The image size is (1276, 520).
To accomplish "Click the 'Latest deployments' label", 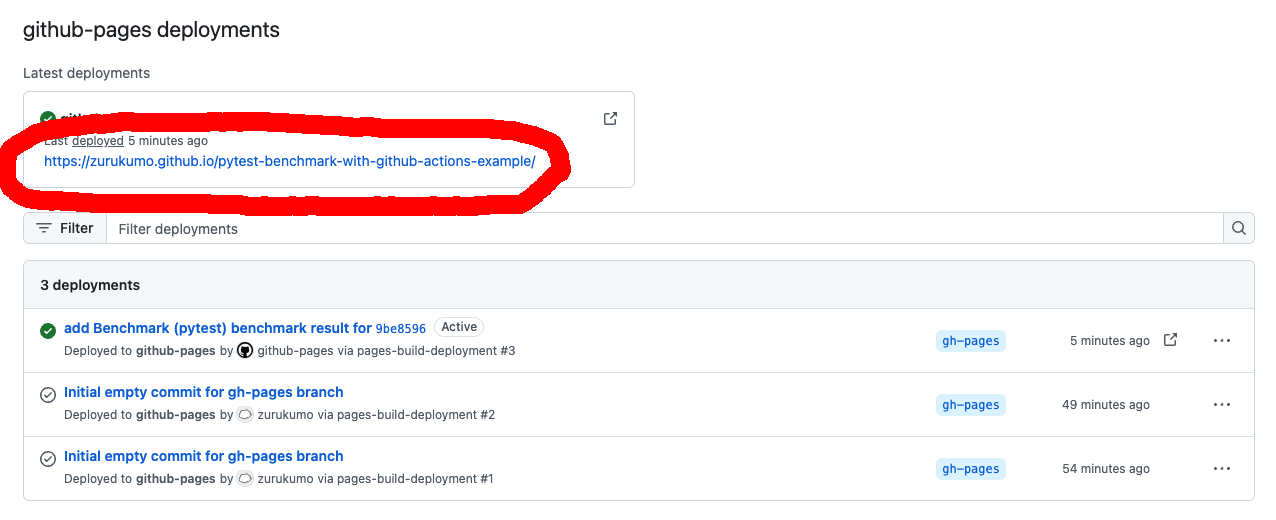I will coord(87,73).
